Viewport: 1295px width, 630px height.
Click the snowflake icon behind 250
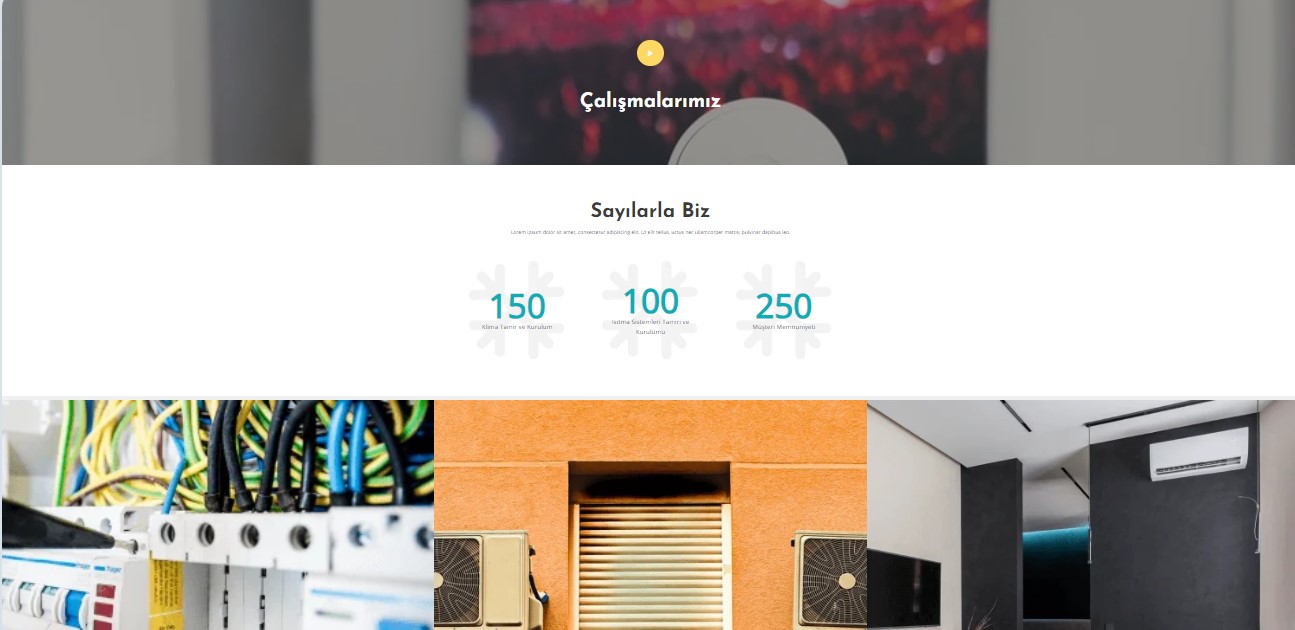(x=784, y=310)
